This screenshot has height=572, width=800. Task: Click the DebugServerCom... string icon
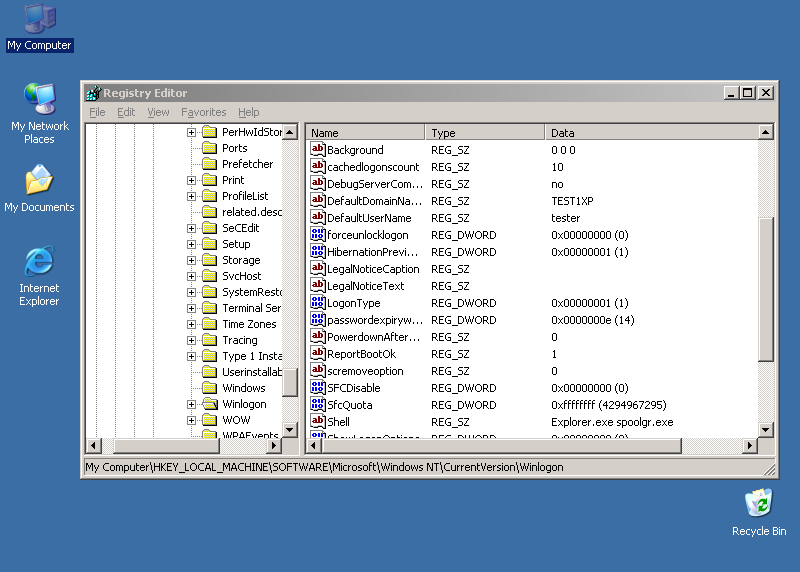pyautogui.click(x=317, y=184)
